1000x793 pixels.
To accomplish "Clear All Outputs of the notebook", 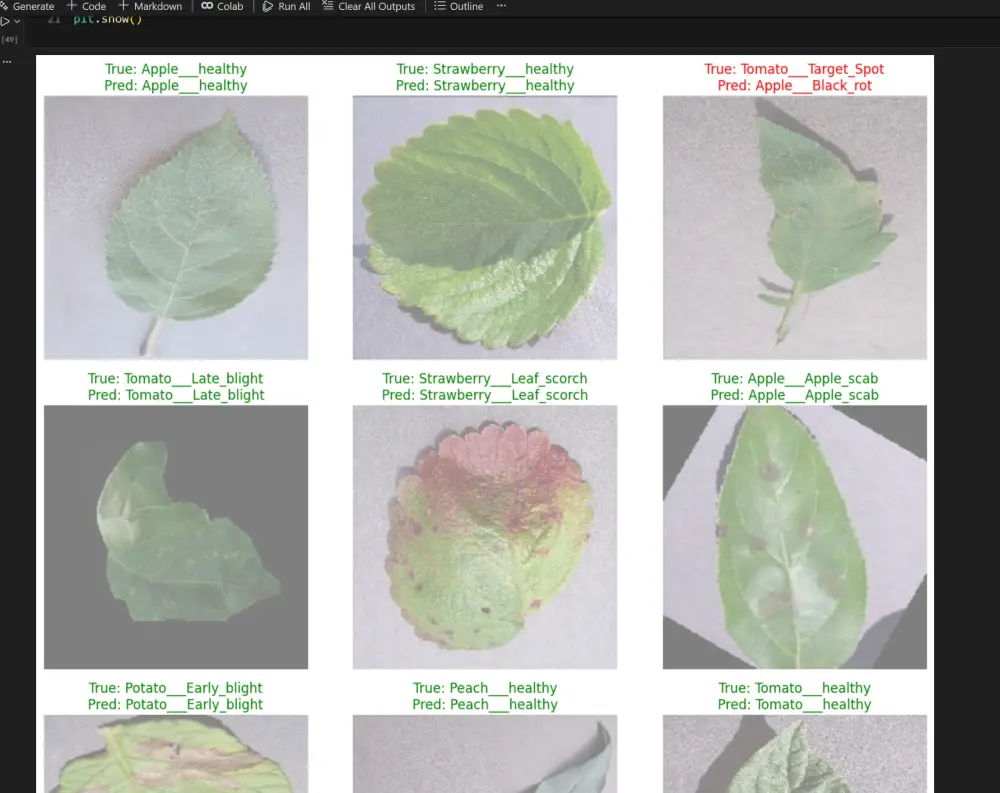I will point(369,6).
